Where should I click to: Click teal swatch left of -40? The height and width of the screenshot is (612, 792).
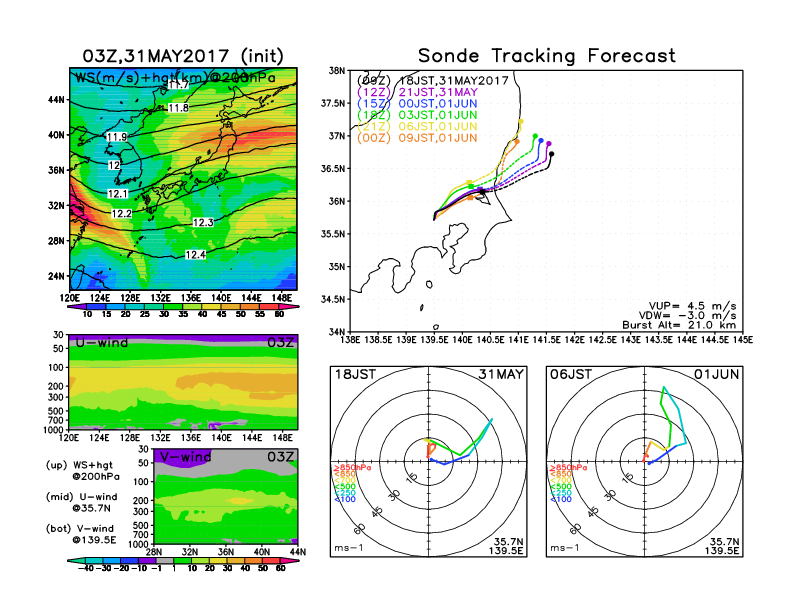point(77,560)
